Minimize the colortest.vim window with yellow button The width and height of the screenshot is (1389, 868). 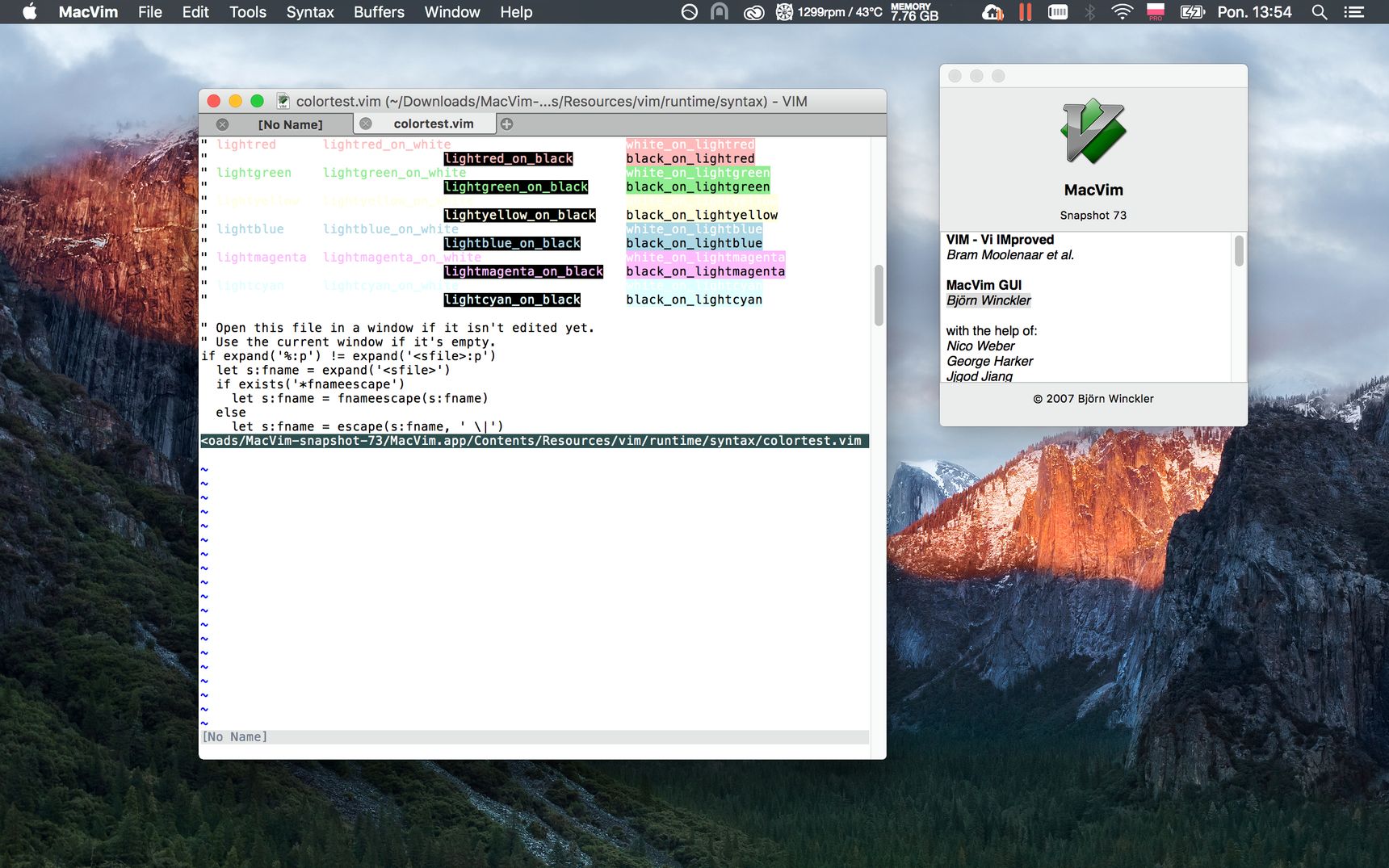tap(235, 101)
